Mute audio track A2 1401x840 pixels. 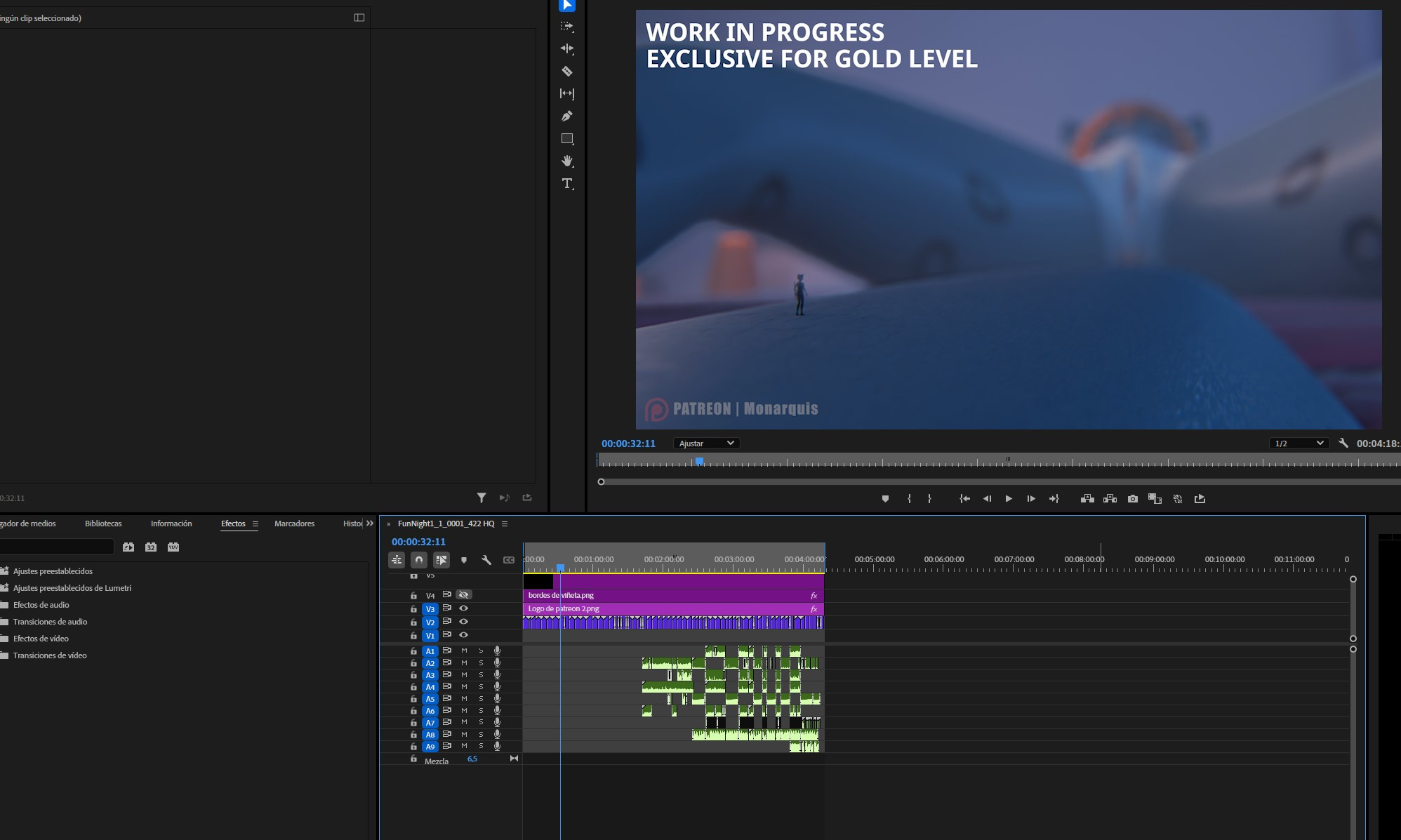tap(464, 663)
